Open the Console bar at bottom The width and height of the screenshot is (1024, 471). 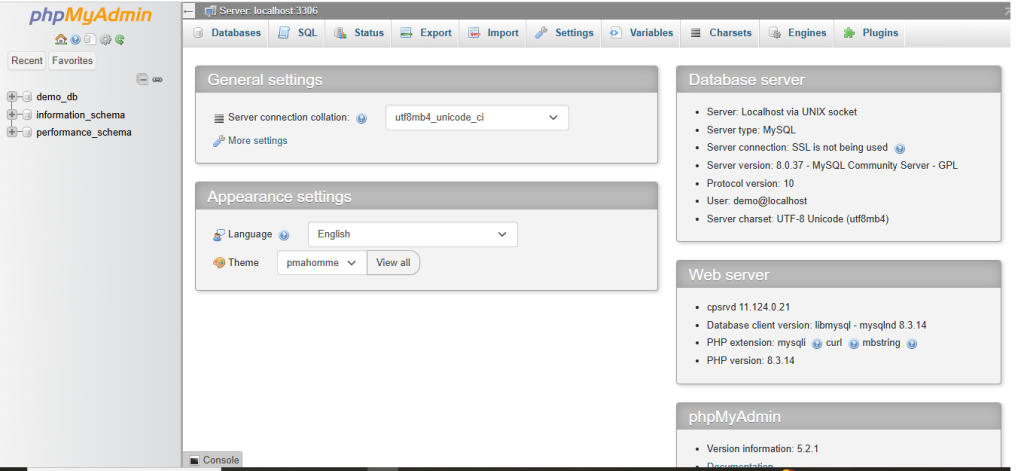pos(214,460)
